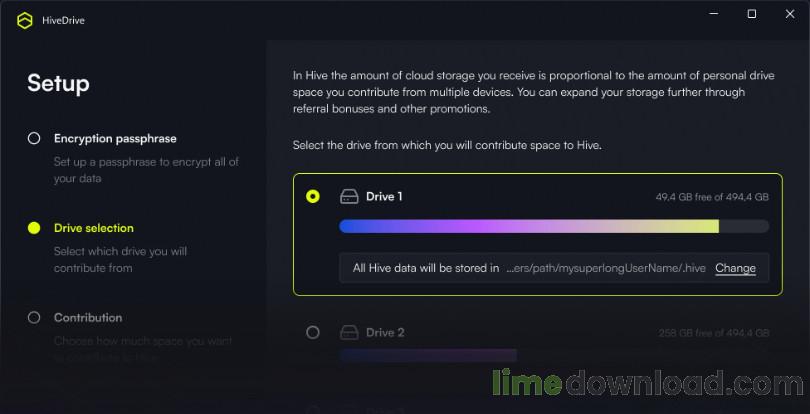Maximize the HiveDrive window
Image resolution: width=810 pixels, height=414 pixels.
click(x=752, y=14)
